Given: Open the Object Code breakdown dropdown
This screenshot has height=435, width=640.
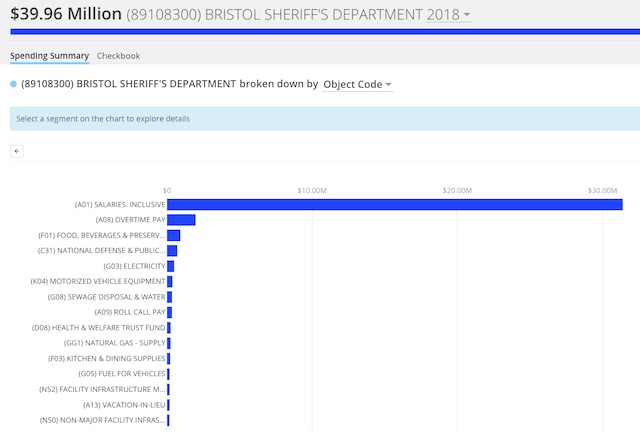Looking at the screenshot, I should click(x=358, y=84).
